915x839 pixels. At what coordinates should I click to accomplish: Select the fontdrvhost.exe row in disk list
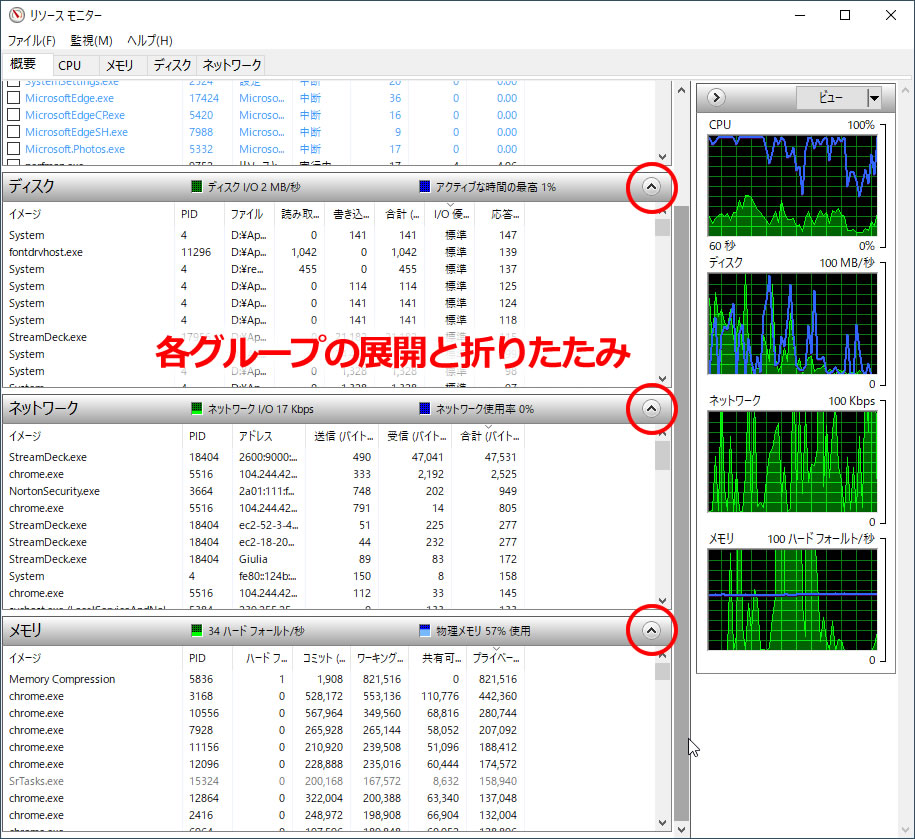pos(263,252)
